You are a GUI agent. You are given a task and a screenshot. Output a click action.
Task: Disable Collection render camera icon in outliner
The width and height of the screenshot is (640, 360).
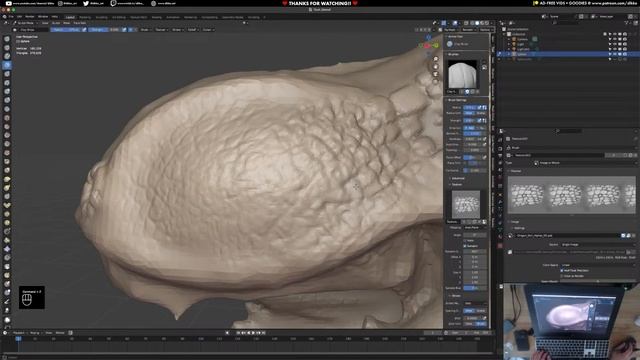(x=625, y=34)
